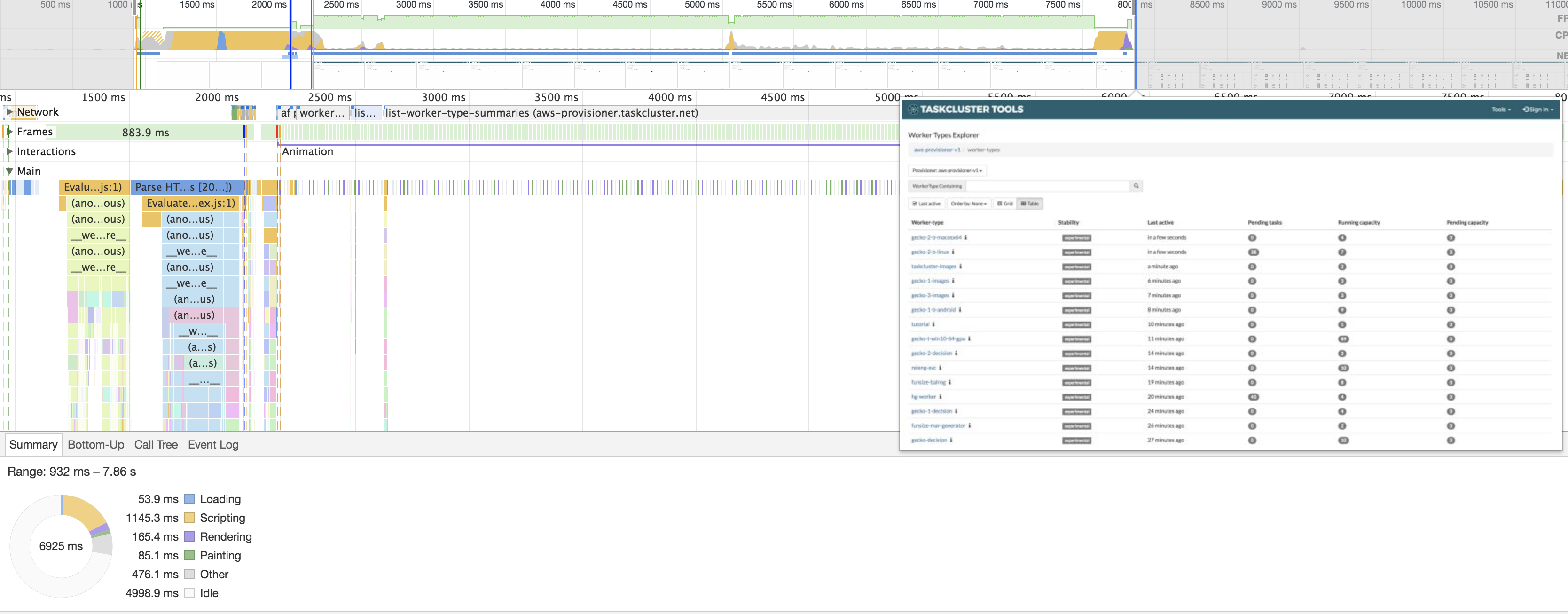Click info icon beside hg-worker
Viewport: 1568px width, 614px height.
(940, 397)
